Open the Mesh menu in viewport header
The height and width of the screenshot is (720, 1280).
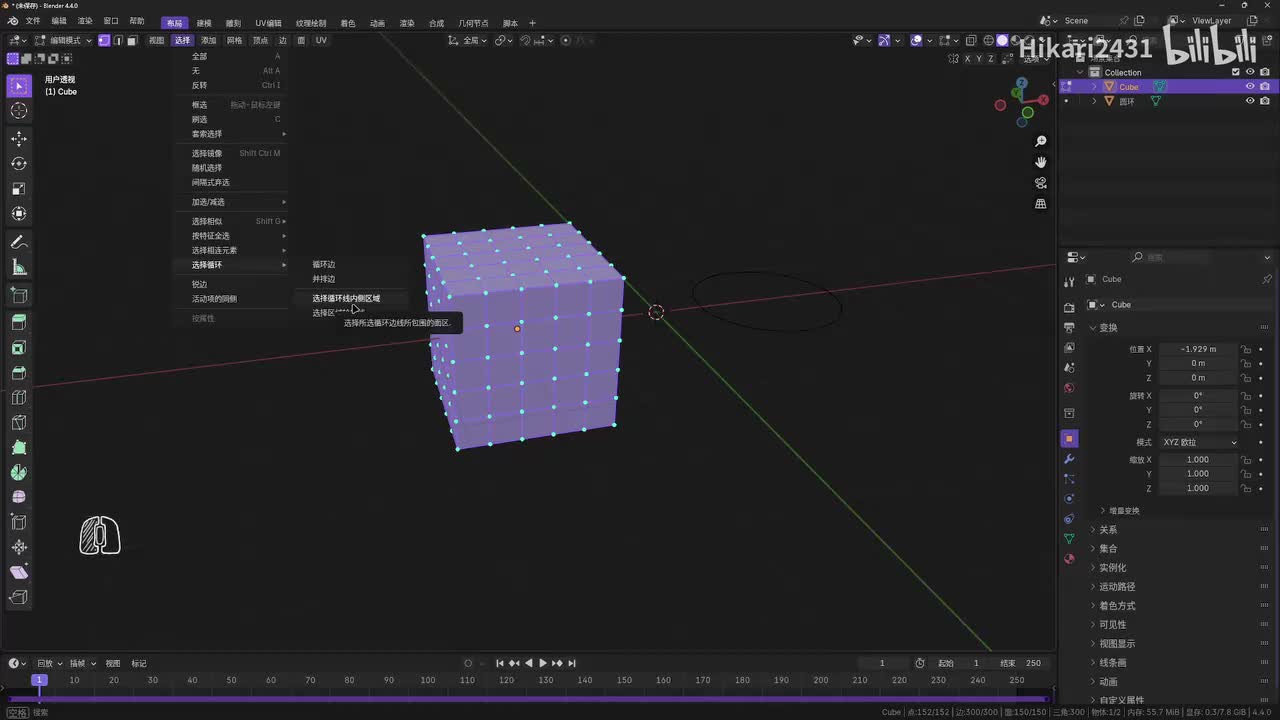click(x=235, y=40)
